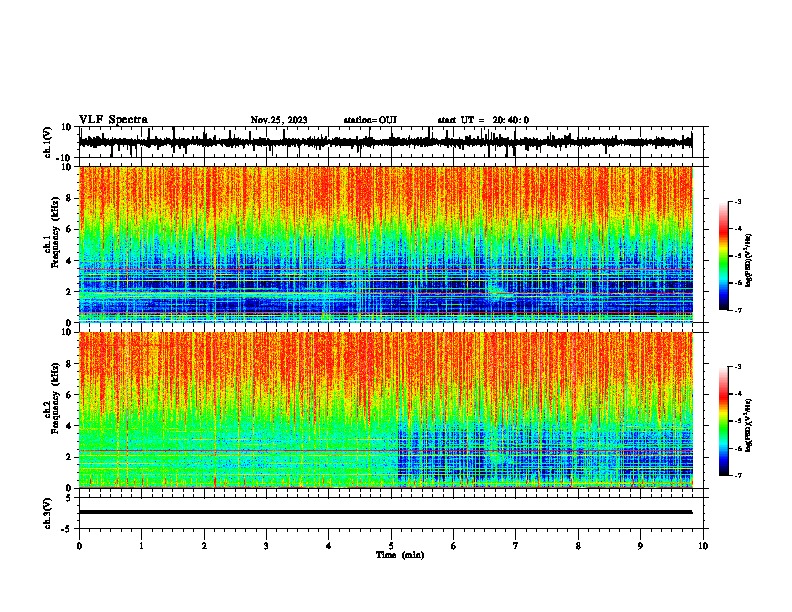Screen dimensions: 792x612
Task: Click inside the ch.2 spectrogram panel
Action: coord(386,410)
